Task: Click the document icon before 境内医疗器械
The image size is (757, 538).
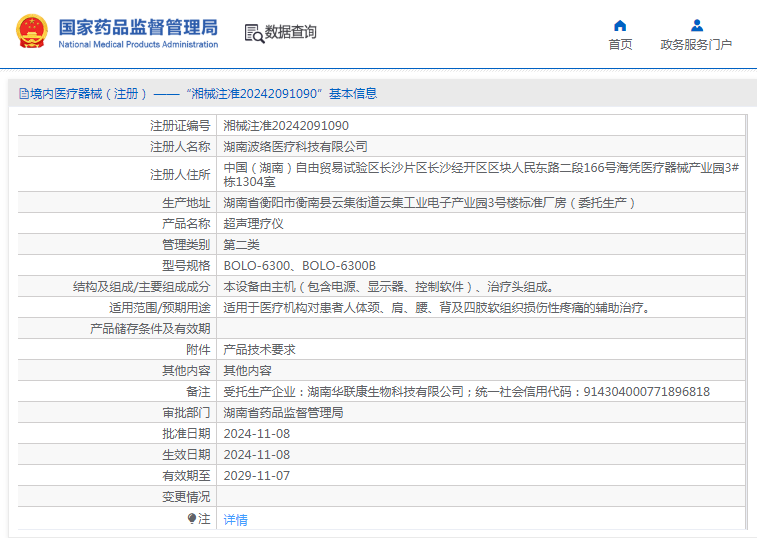Action: point(24,94)
